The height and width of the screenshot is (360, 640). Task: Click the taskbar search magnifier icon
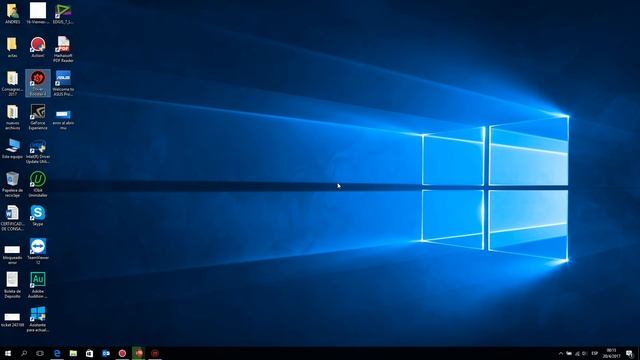(x=24, y=353)
